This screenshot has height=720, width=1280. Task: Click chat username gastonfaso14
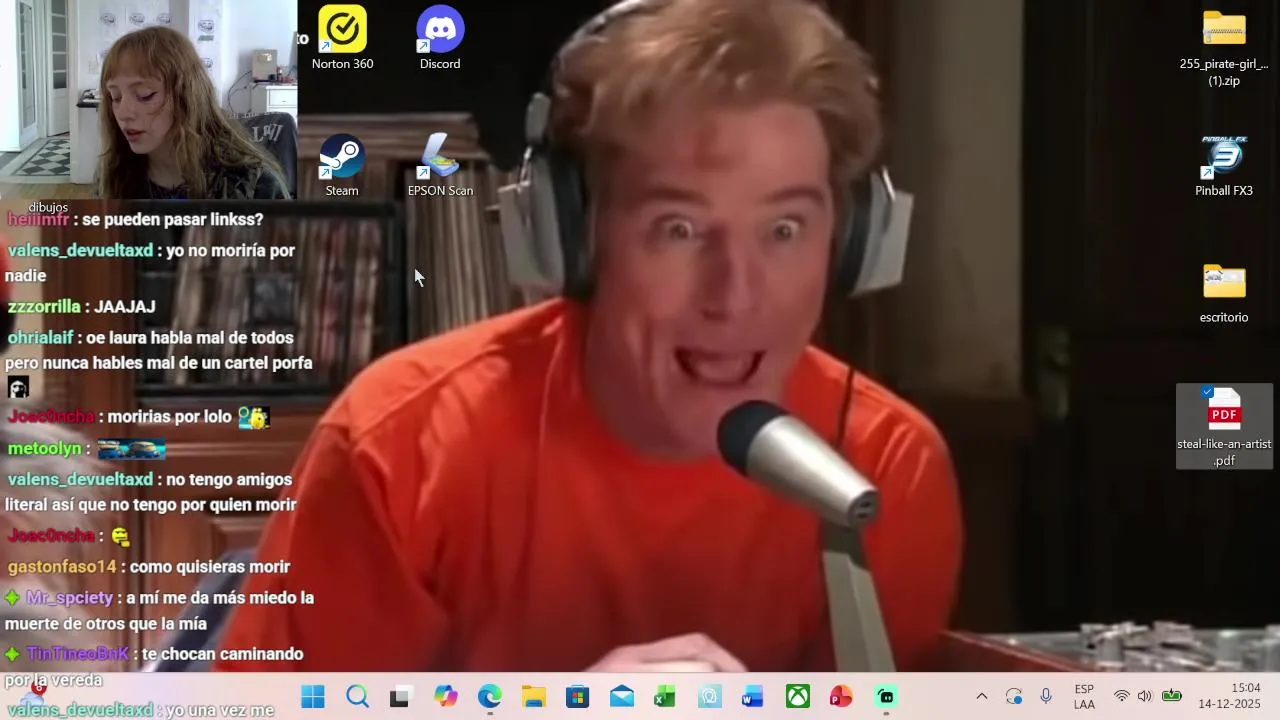pyautogui.click(x=62, y=566)
